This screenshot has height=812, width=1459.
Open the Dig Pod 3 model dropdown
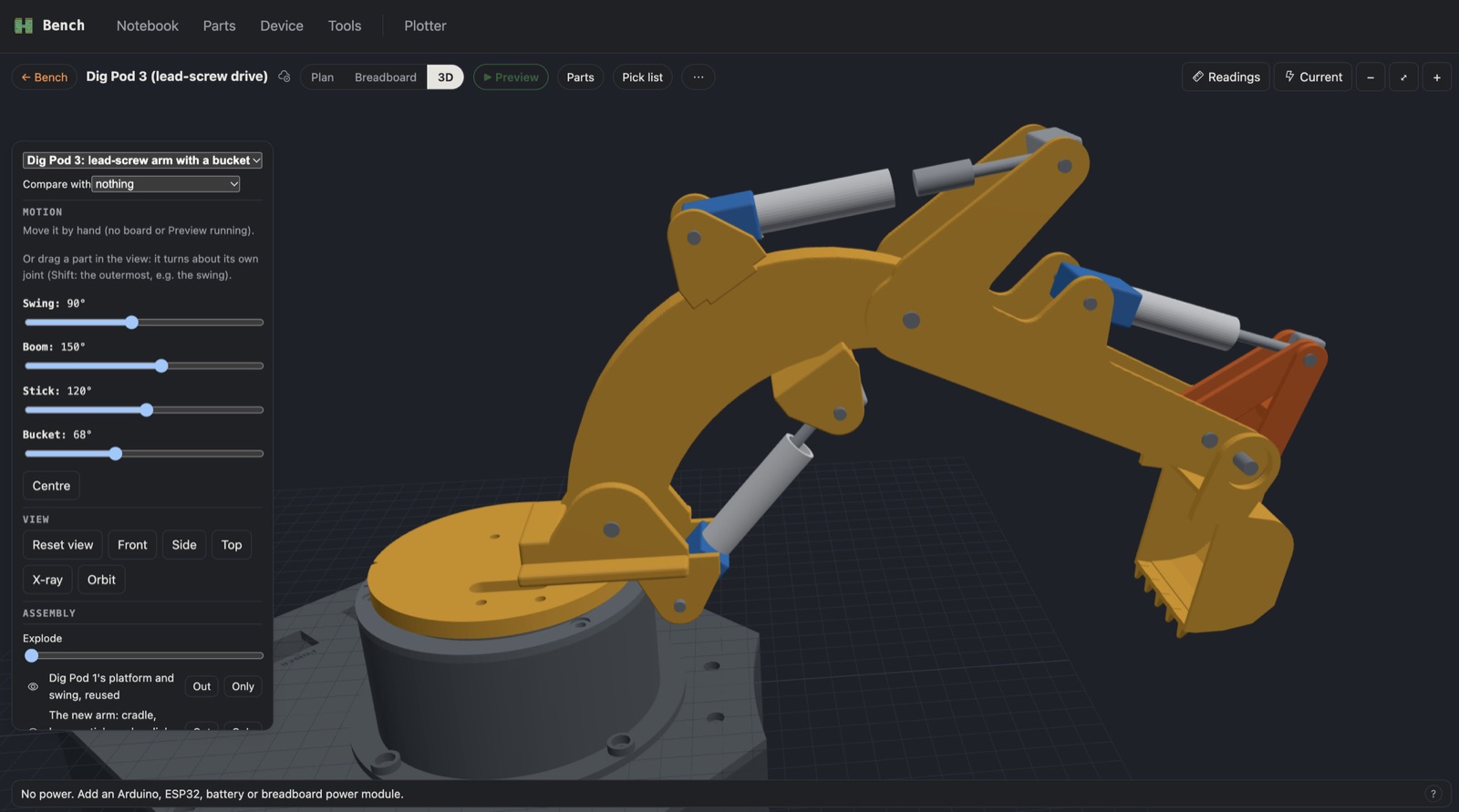tap(143, 160)
